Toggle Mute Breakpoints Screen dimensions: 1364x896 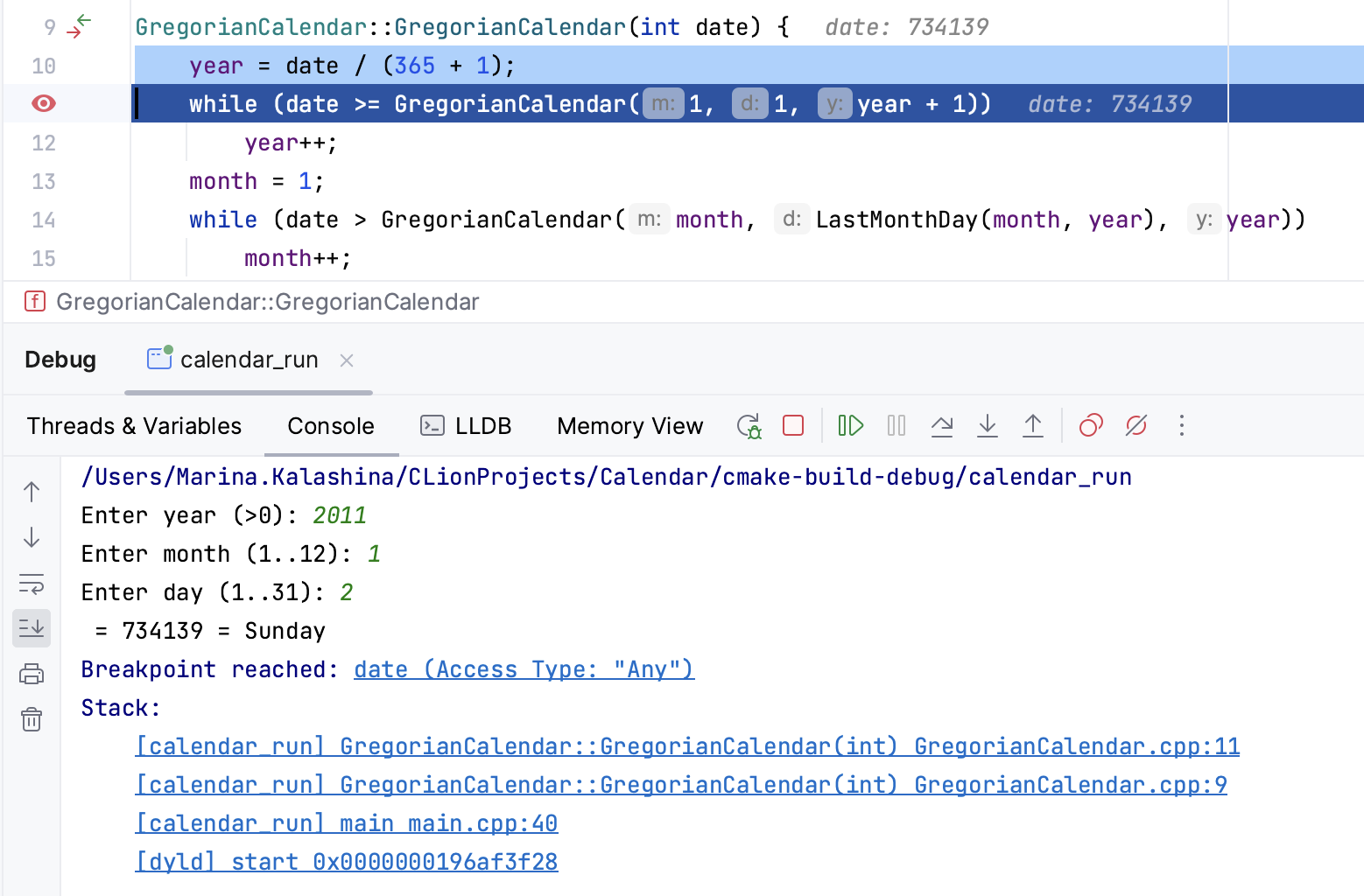click(x=1136, y=426)
